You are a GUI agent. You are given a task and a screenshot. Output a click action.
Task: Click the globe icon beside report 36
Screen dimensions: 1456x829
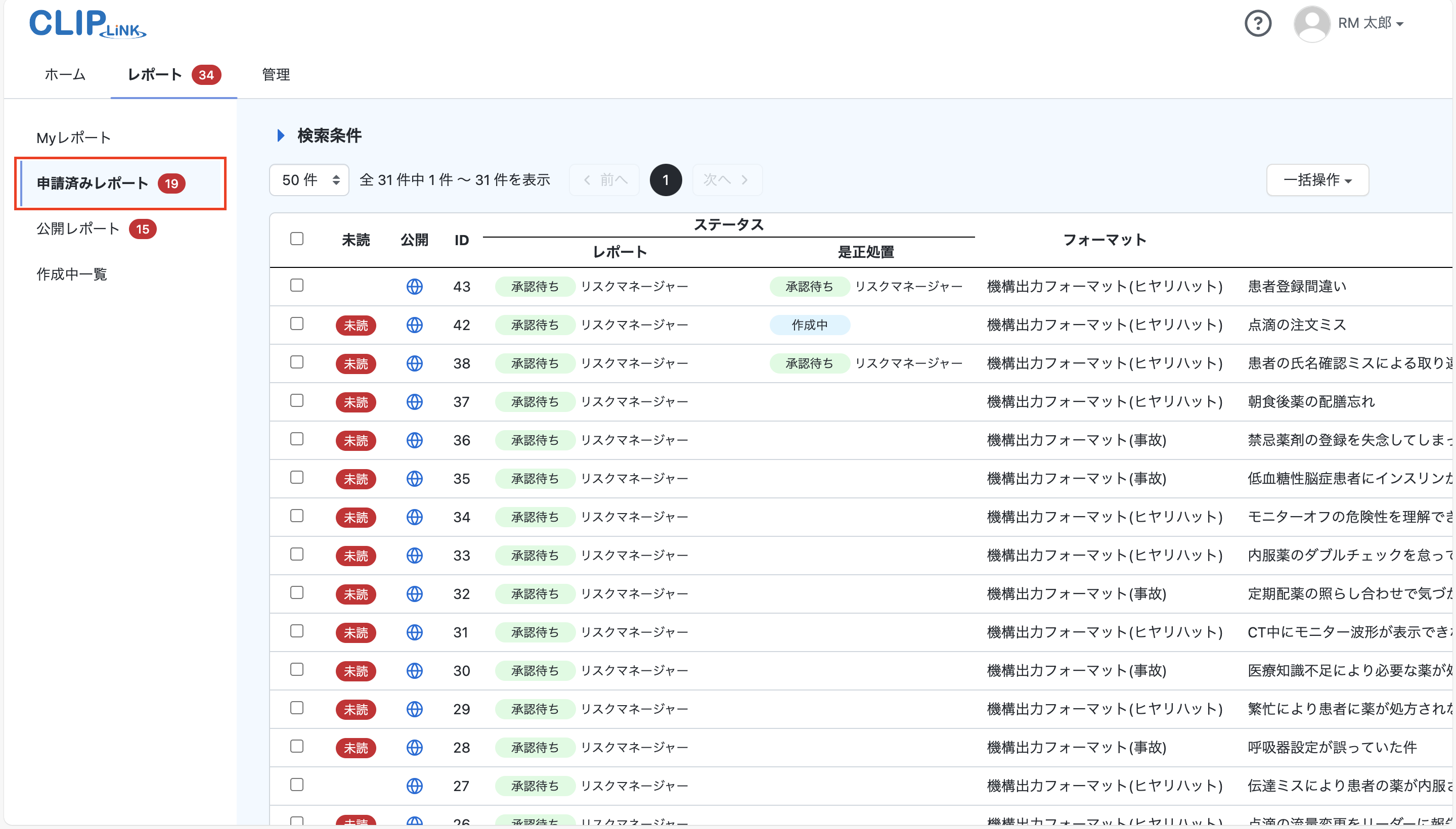point(415,440)
